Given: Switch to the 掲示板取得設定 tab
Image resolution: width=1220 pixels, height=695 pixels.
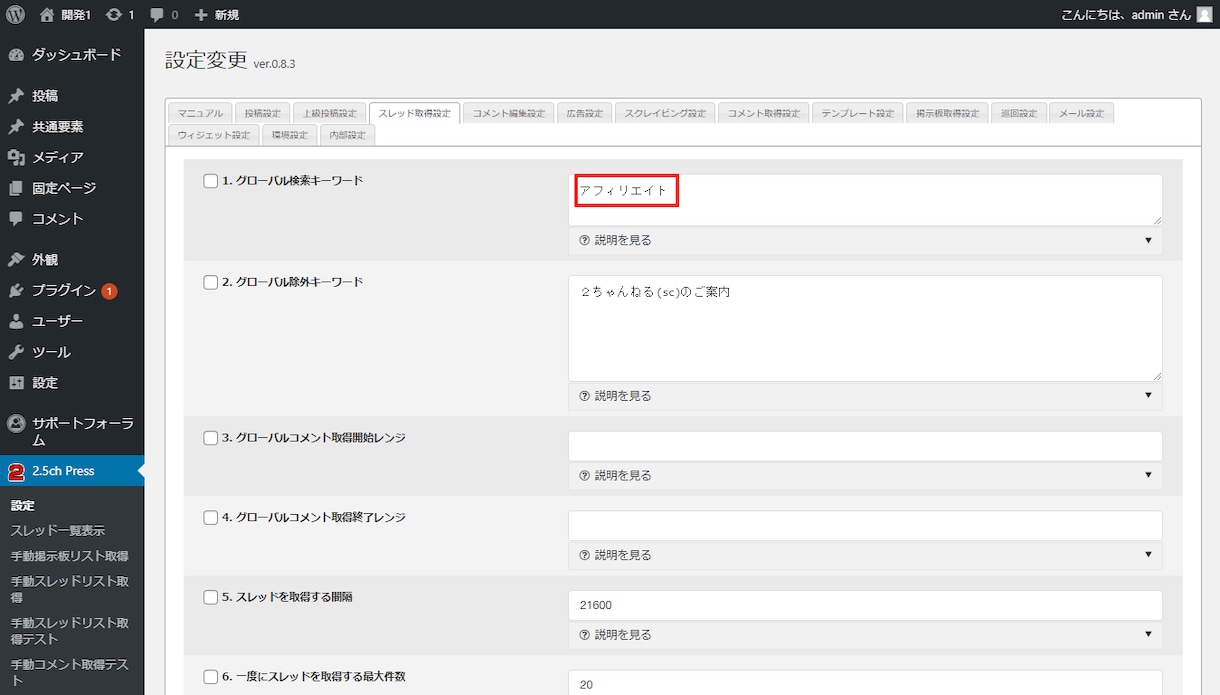Looking at the screenshot, I should 947,113.
